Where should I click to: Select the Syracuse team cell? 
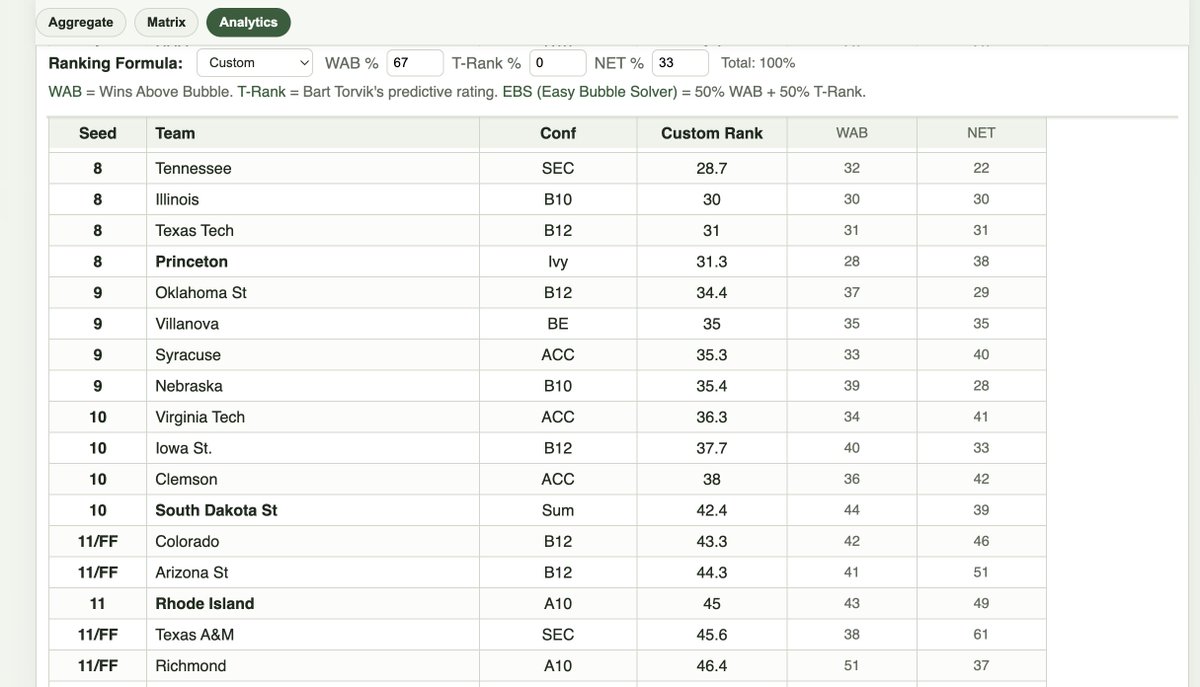pyautogui.click(x=313, y=354)
